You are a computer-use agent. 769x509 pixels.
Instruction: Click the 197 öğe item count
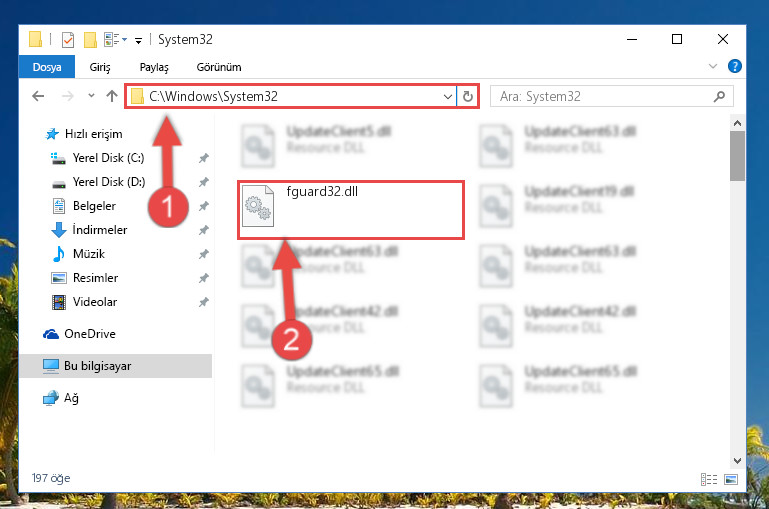tap(51, 478)
